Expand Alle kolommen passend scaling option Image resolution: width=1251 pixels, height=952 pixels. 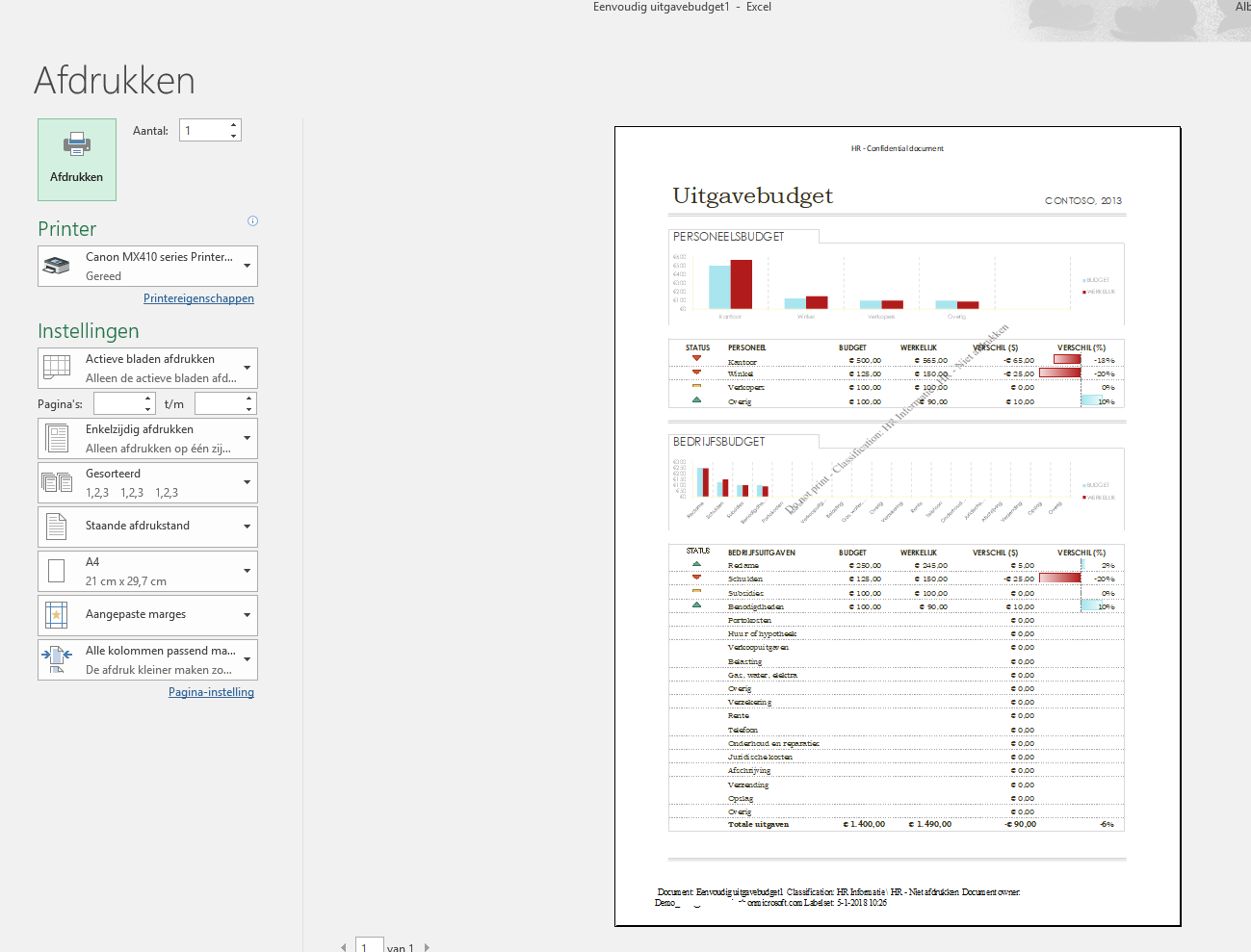(148, 660)
